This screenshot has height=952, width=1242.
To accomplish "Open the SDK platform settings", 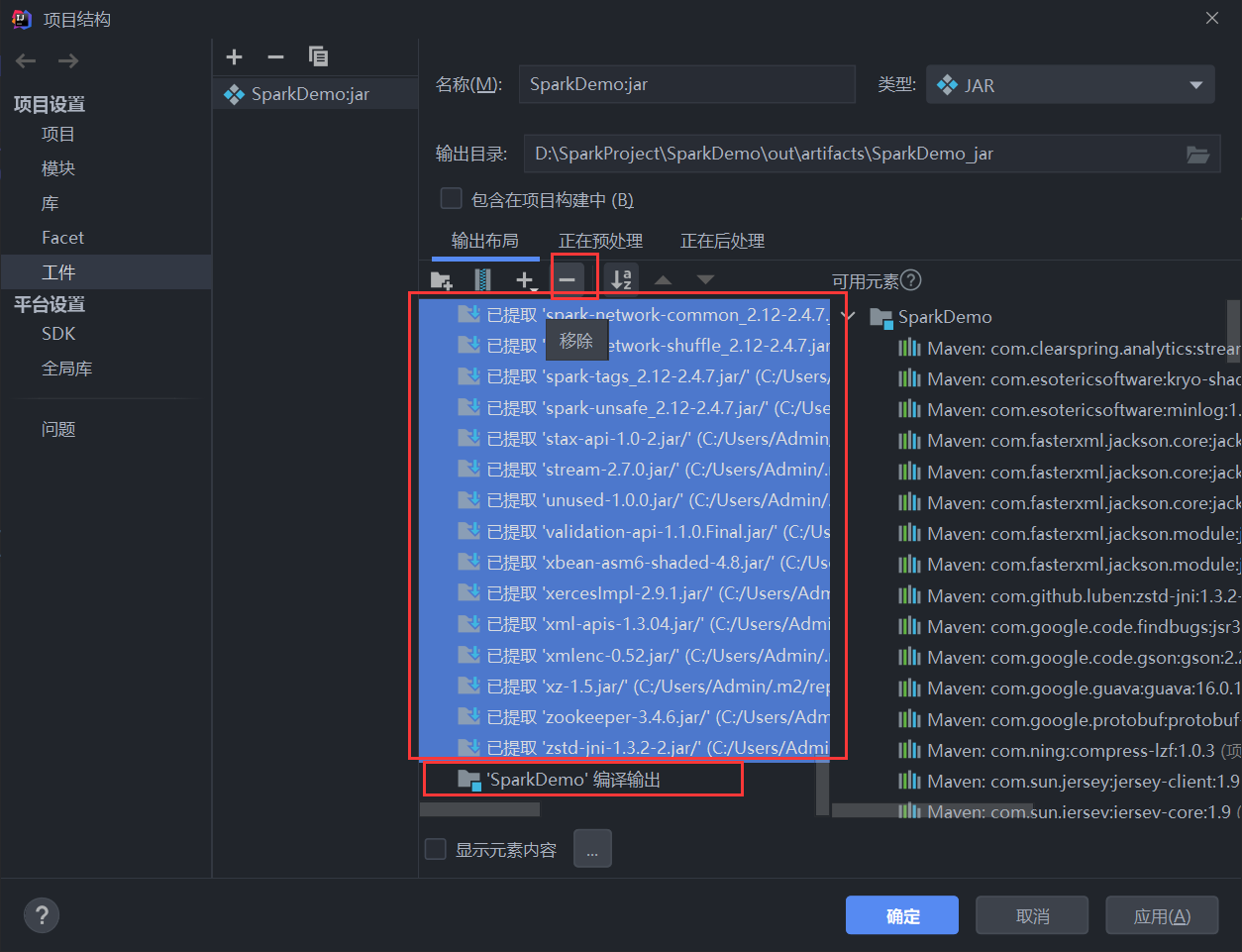I will point(58,334).
